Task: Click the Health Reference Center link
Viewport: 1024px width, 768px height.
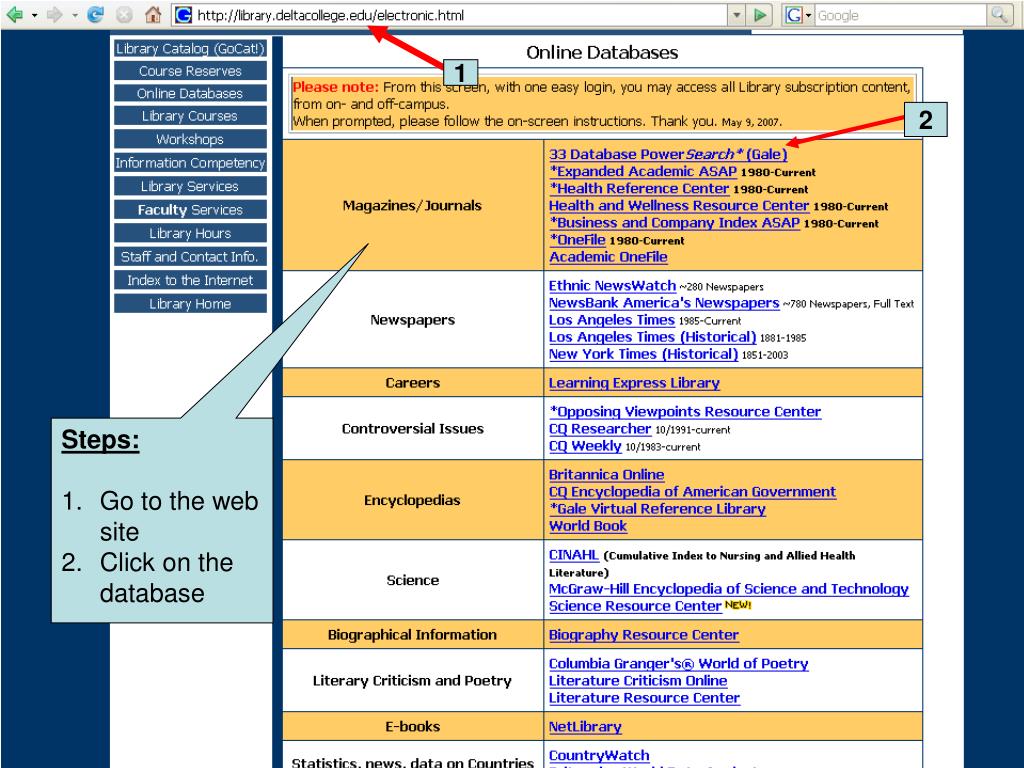Action: coord(639,188)
